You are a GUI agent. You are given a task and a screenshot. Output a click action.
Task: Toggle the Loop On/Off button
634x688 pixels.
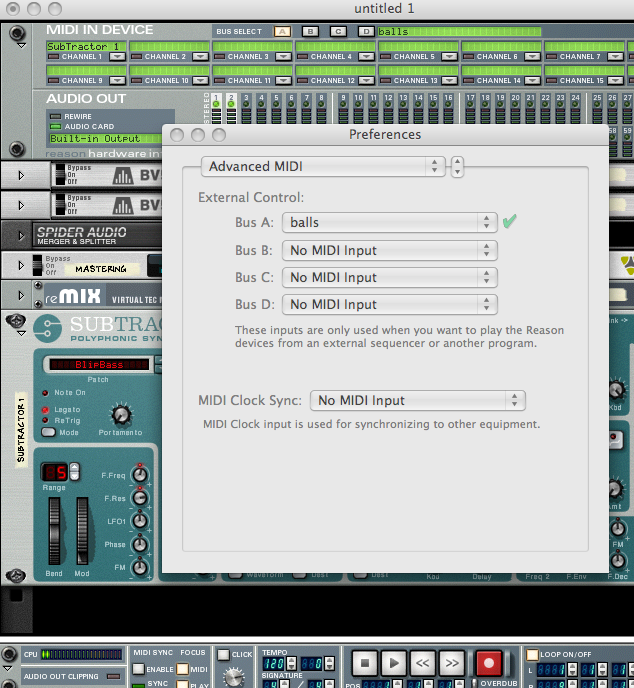[x=533, y=655]
